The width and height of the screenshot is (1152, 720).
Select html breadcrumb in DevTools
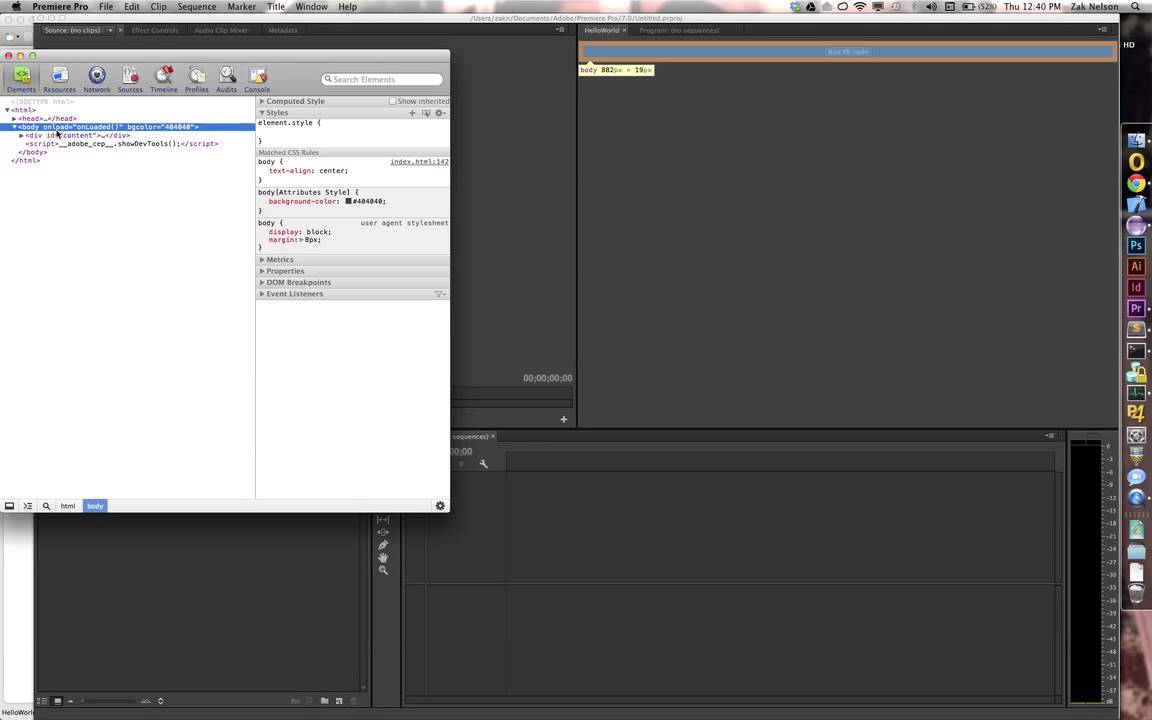68,506
